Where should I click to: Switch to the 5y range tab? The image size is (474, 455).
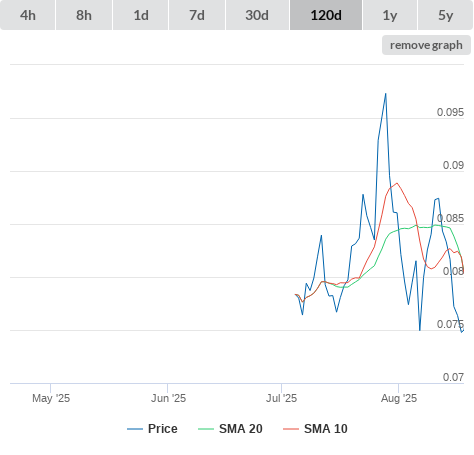[x=446, y=15]
